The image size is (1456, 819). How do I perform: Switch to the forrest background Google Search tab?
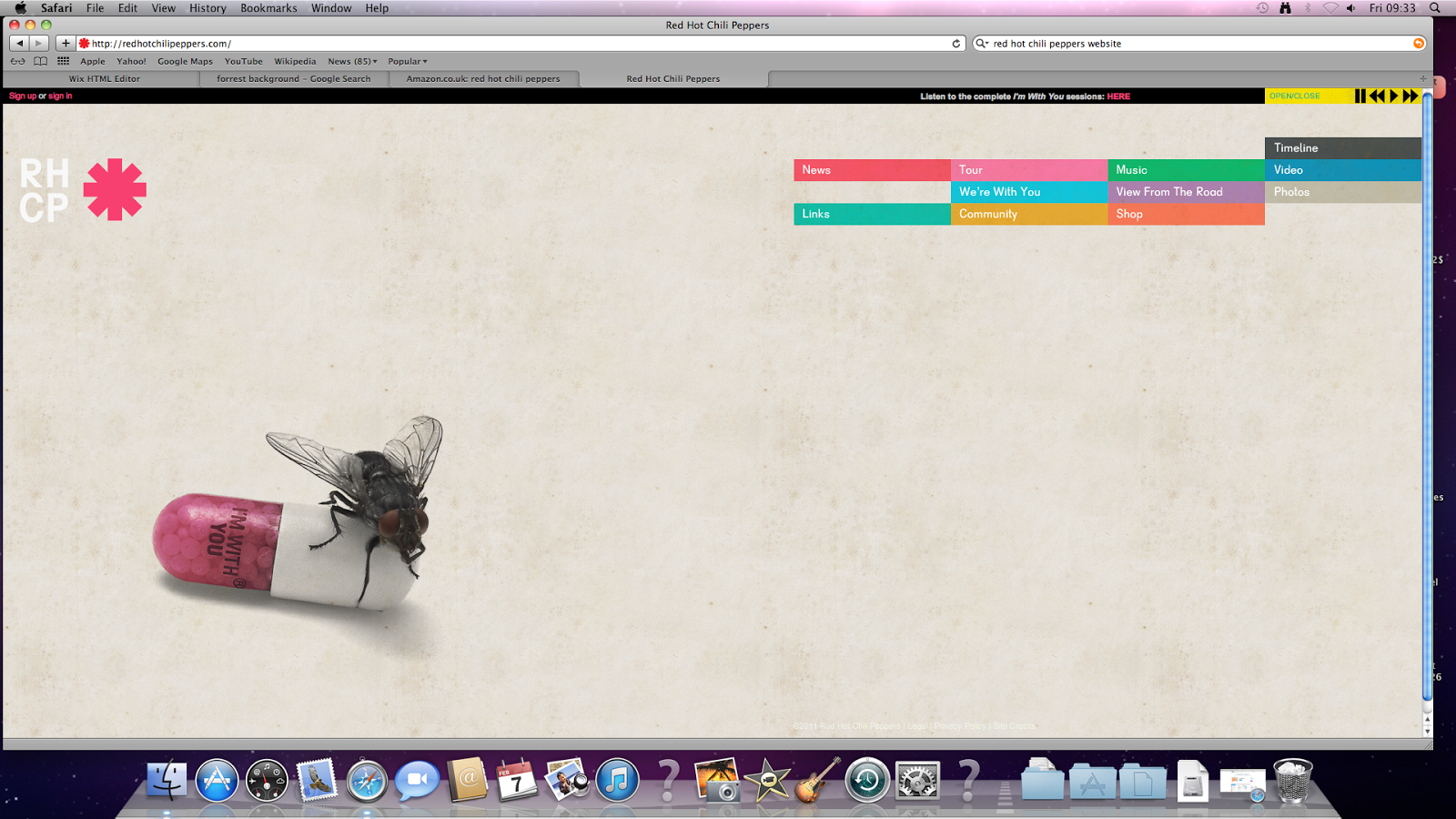[294, 79]
